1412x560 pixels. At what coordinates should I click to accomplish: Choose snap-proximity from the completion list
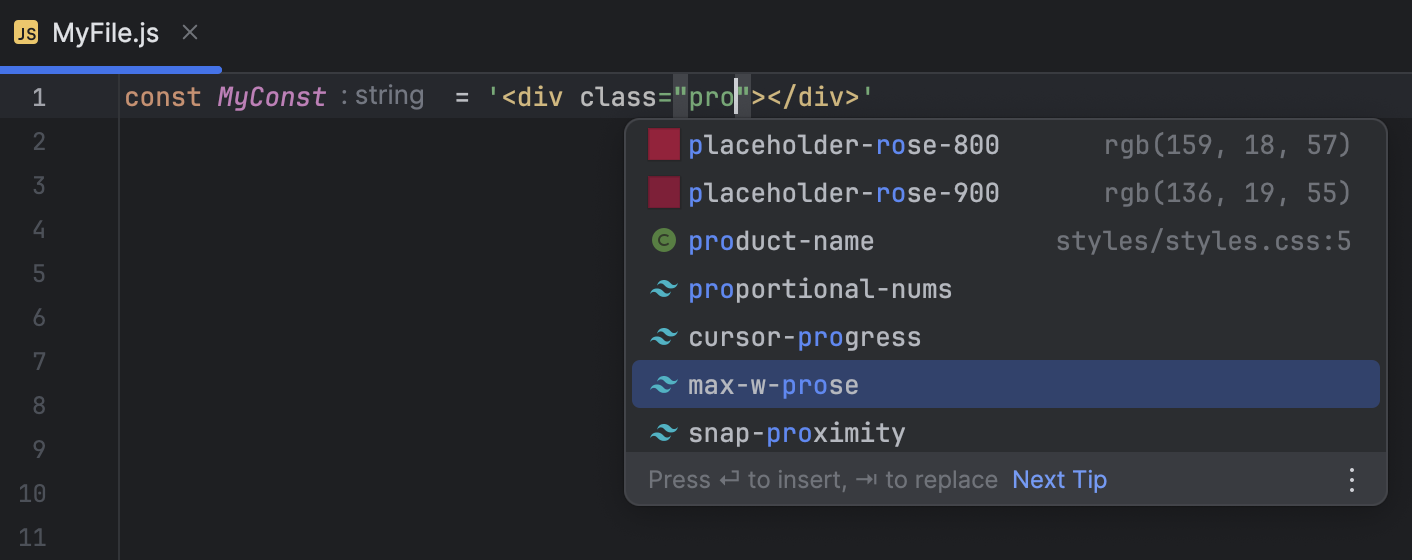click(796, 433)
